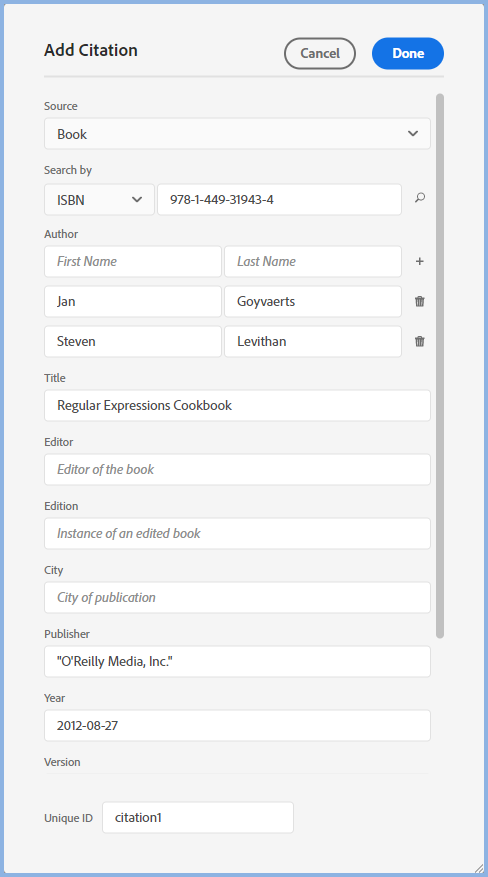The width and height of the screenshot is (488, 877).
Task: Focus the ISBN number search field
Action: (x=279, y=200)
